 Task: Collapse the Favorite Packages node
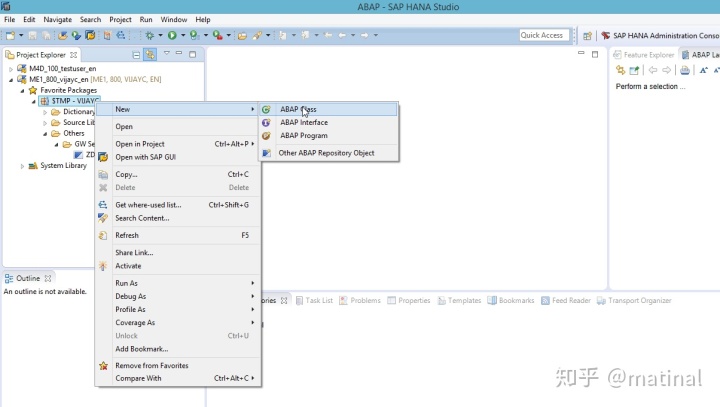click(x=22, y=90)
